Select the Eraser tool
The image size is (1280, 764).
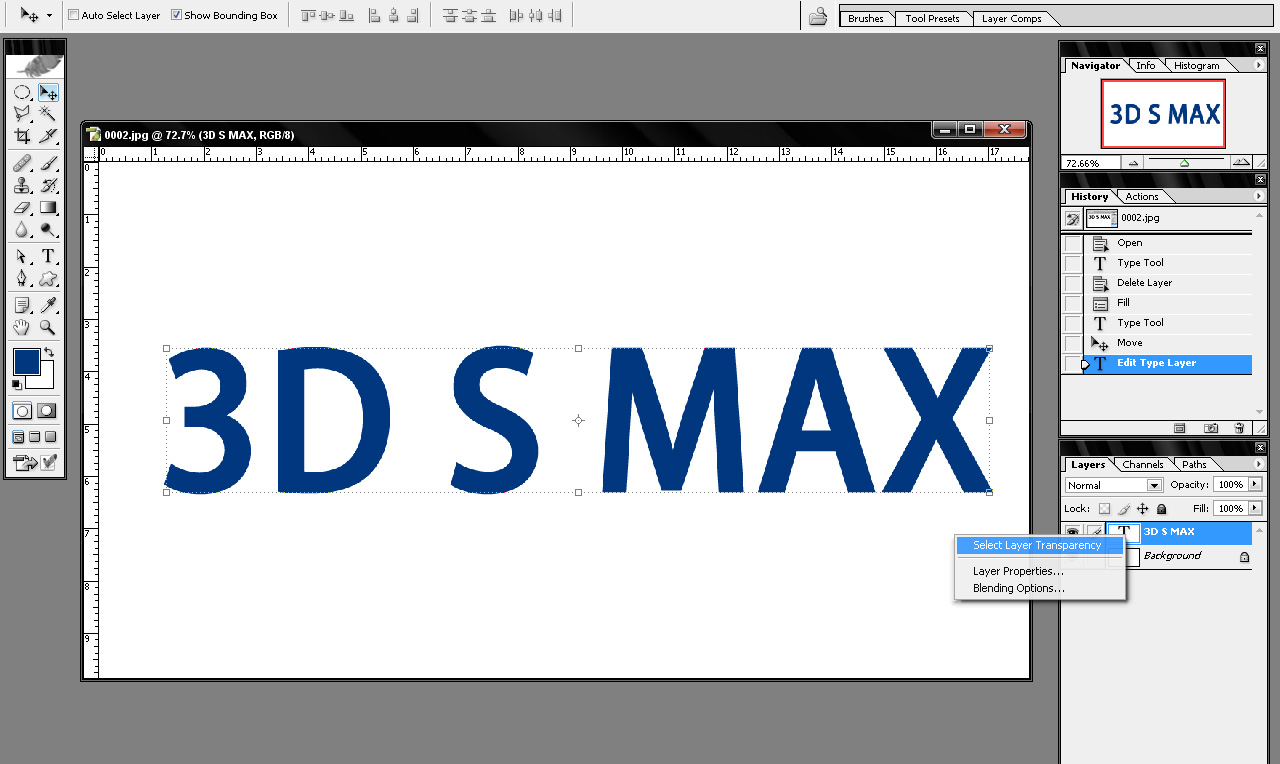tap(22, 207)
